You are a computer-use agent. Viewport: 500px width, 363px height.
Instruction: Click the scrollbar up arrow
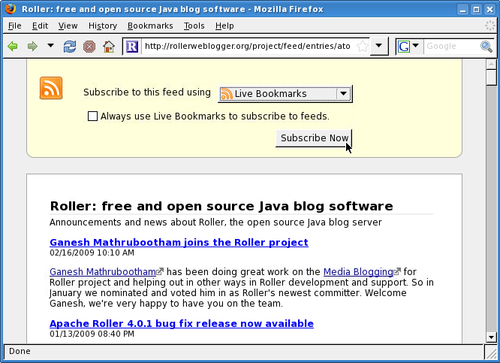[x=491, y=64]
